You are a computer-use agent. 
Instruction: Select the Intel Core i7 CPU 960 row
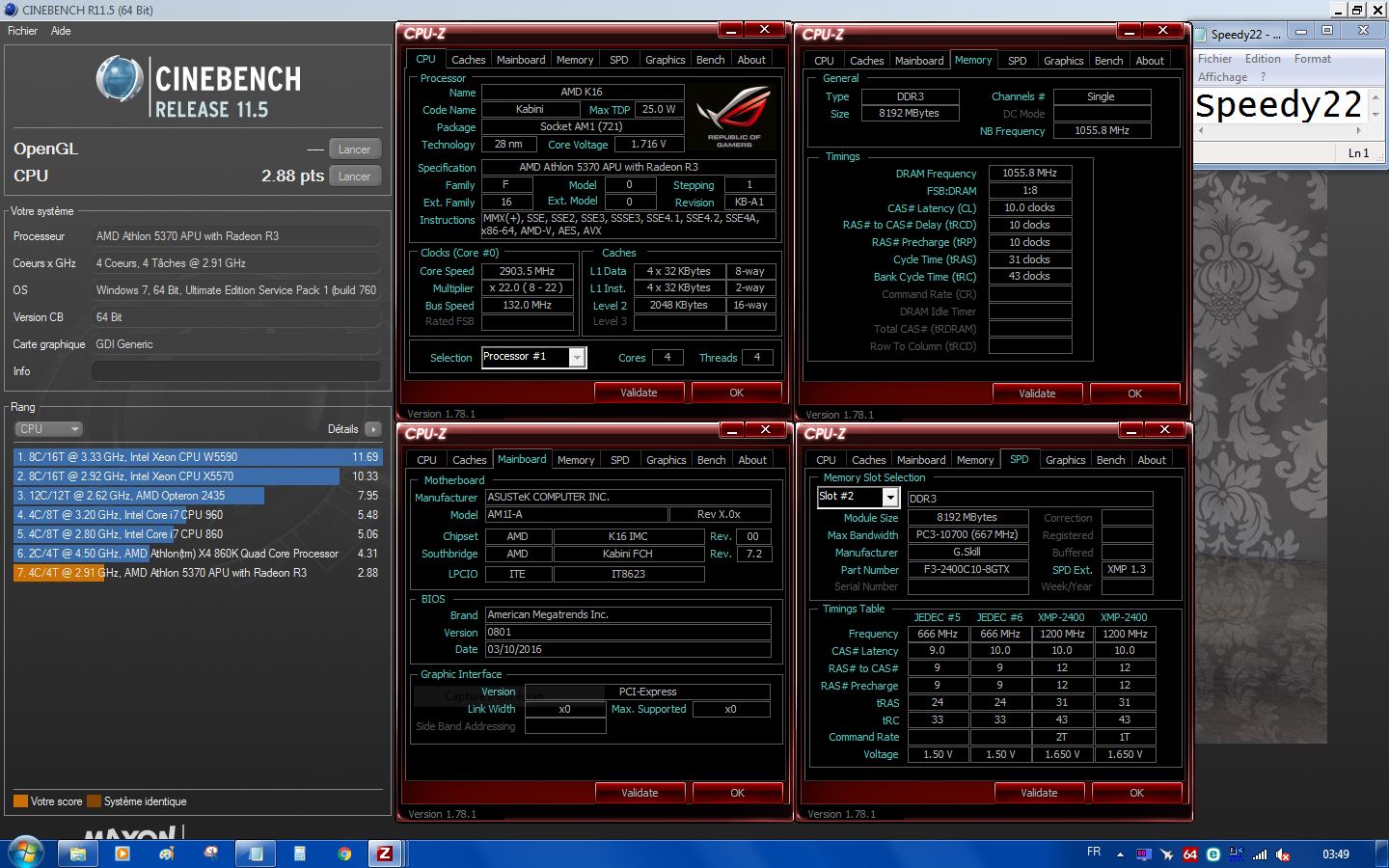click(x=197, y=515)
